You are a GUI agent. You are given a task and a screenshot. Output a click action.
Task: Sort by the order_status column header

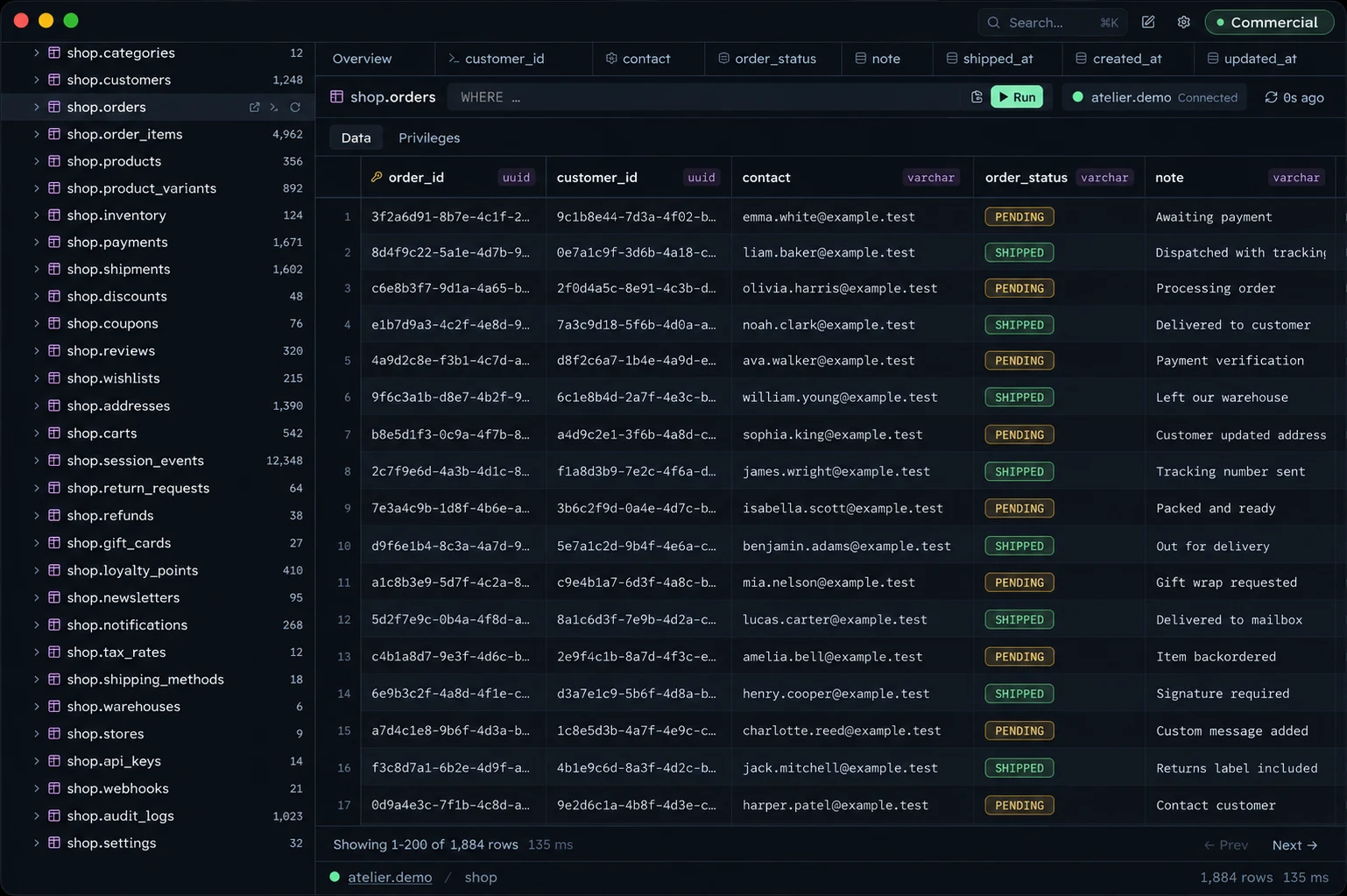(1059, 177)
